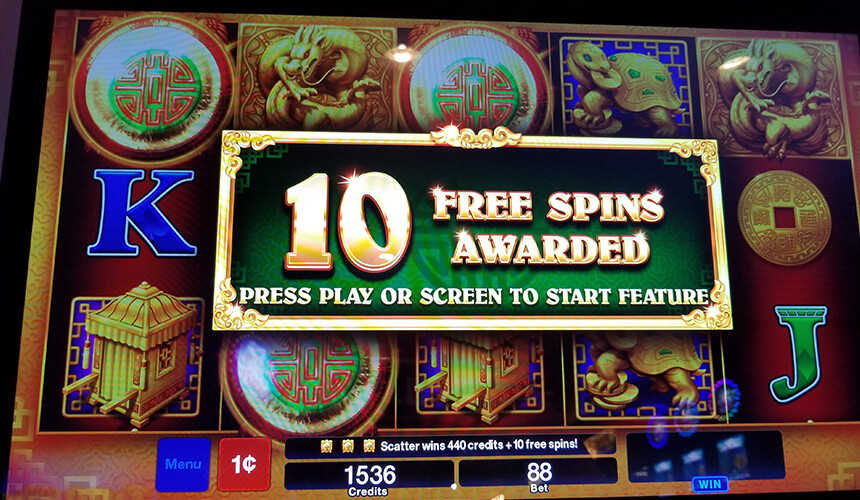Click Press Play or Screen text
860x500 pixels.
(x=474, y=297)
